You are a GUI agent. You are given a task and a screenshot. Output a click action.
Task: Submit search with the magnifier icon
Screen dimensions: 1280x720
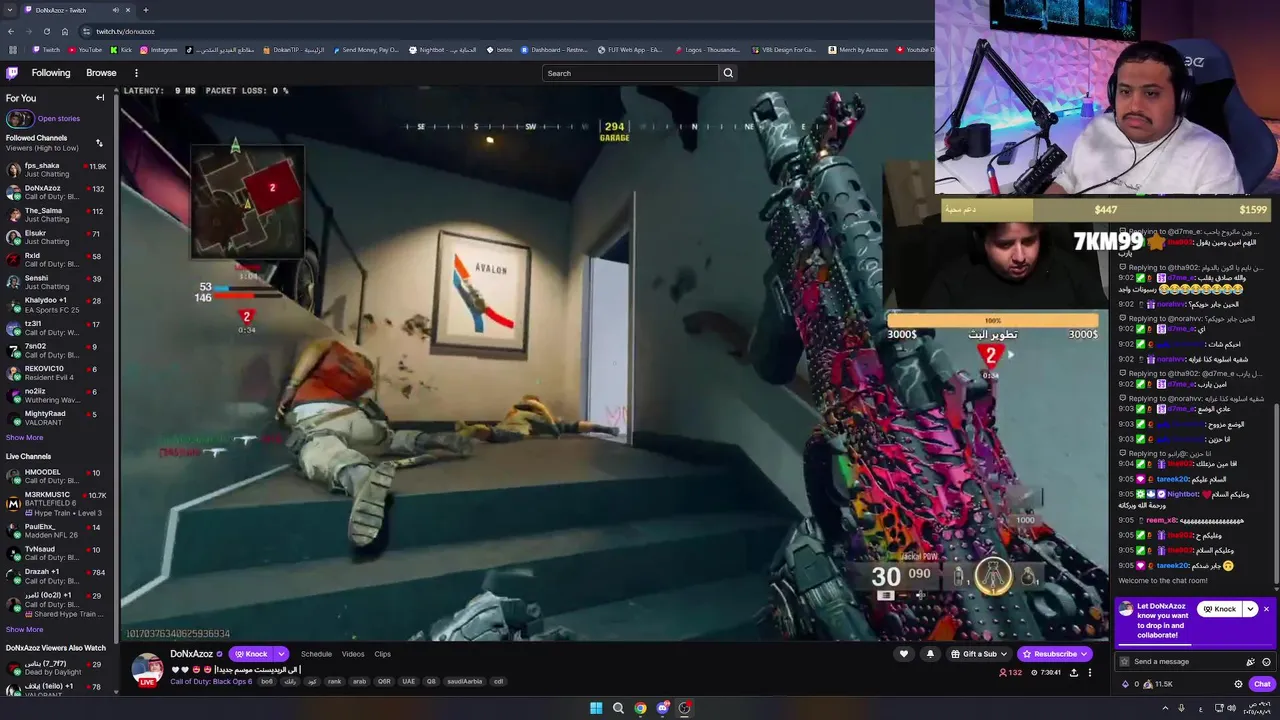(x=728, y=73)
